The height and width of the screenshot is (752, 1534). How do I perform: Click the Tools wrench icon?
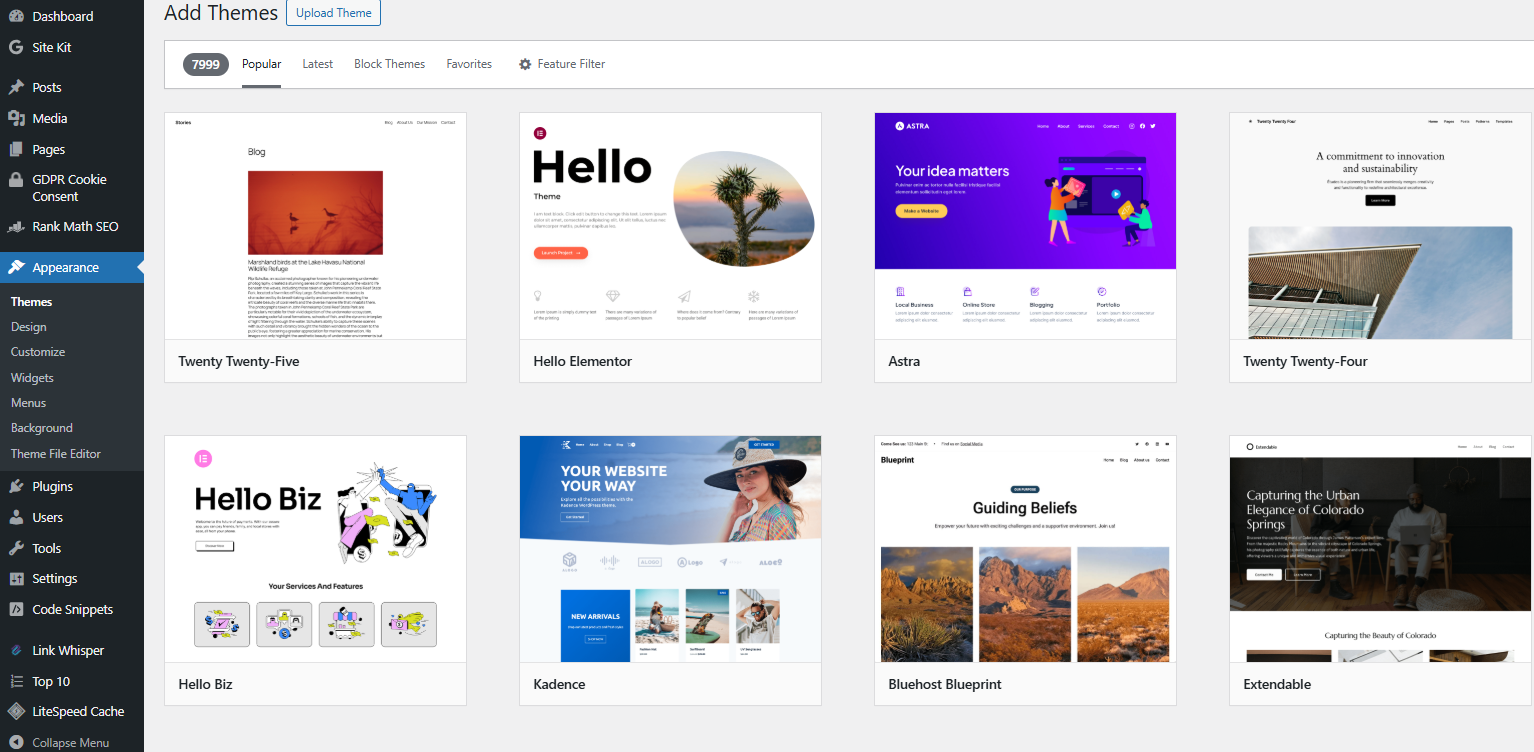(16, 548)
